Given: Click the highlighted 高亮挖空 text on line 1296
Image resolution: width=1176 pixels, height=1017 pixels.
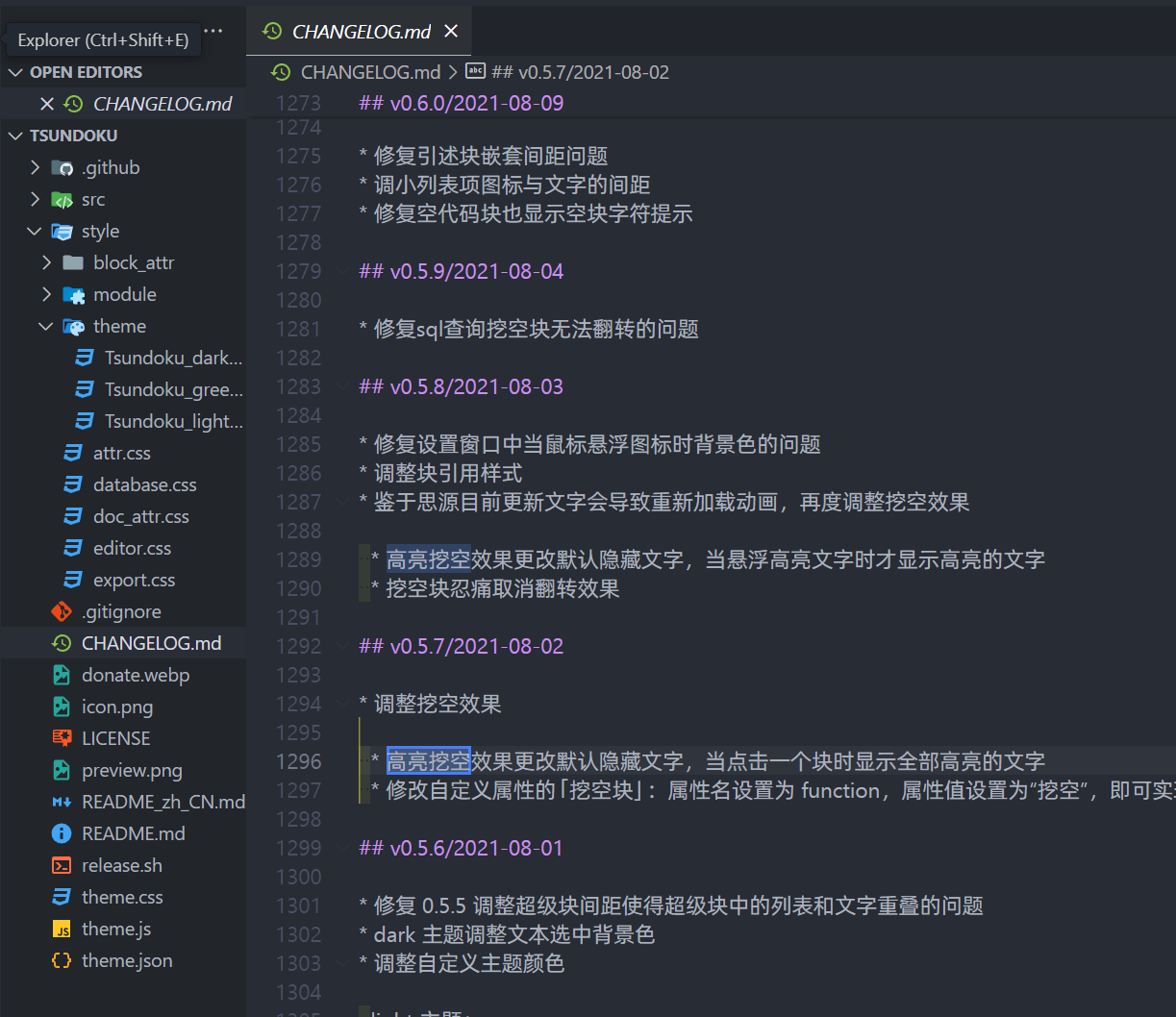Looking at the screenshot, I should pyautogui.click(x=428, y=761).
